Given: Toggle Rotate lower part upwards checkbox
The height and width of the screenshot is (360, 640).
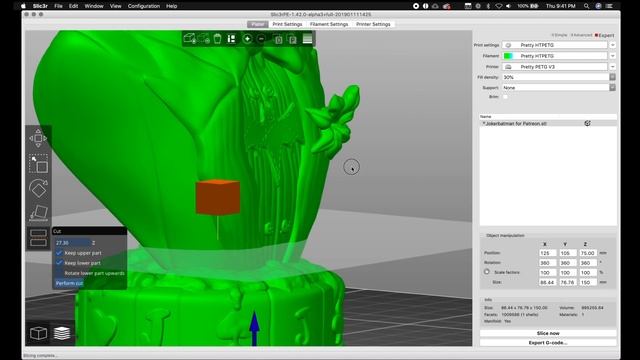Looking at the screenshot, I should pos(59,273).
